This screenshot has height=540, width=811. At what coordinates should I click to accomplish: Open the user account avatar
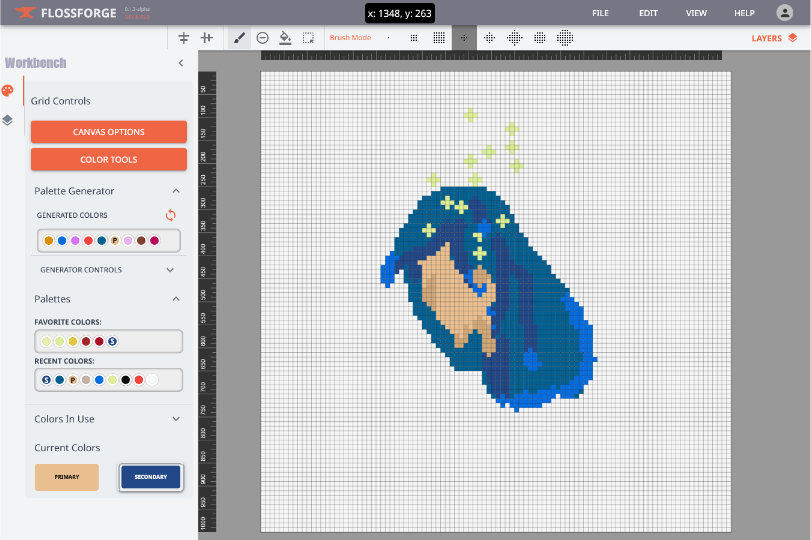tap(785, 13)
